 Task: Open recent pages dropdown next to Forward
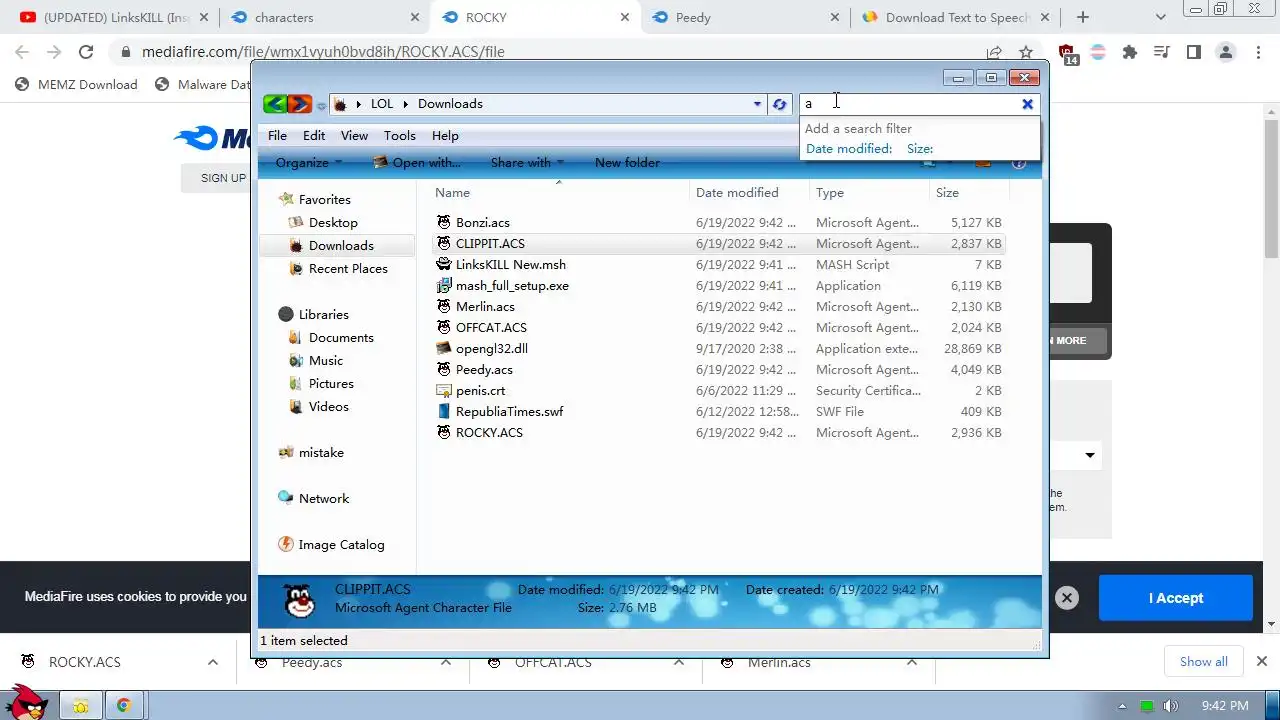(x=321, y=105)
